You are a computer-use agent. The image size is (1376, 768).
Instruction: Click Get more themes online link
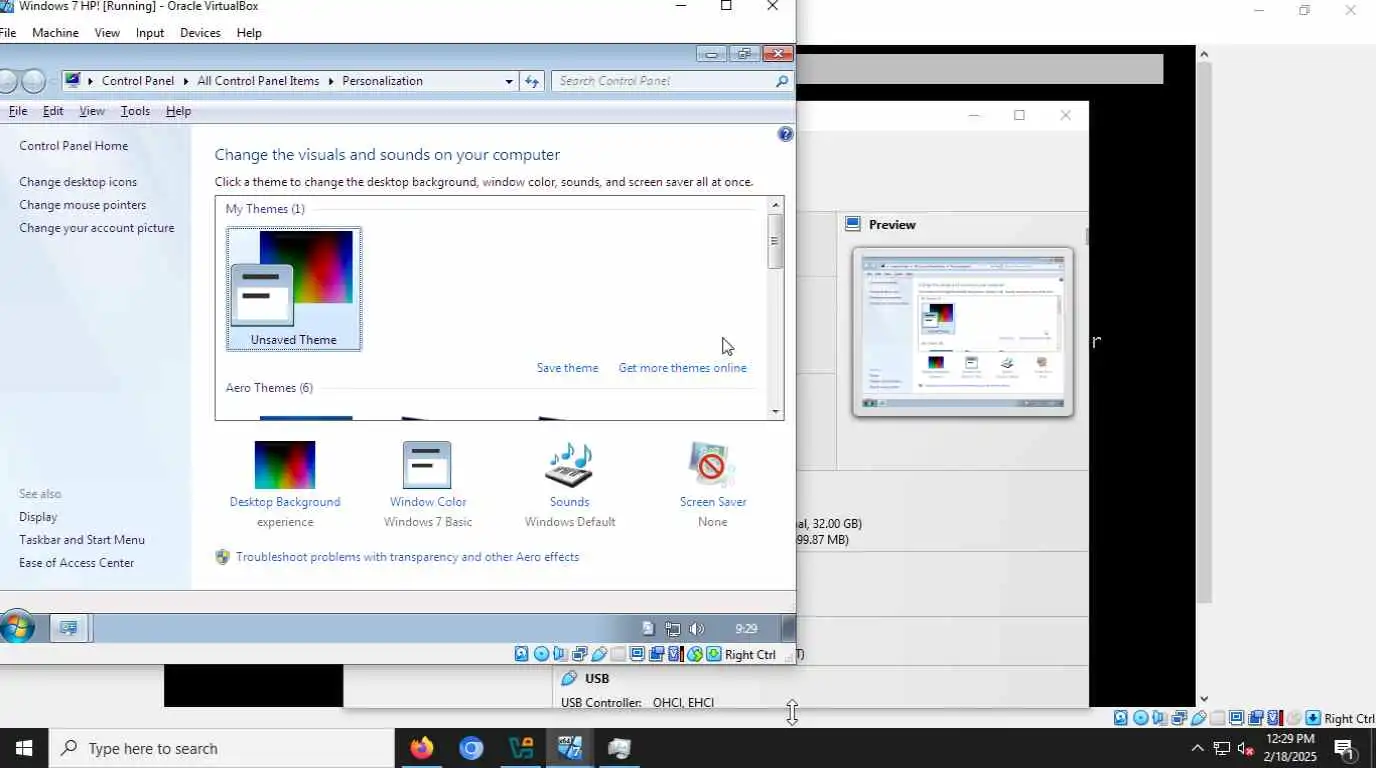682,368
